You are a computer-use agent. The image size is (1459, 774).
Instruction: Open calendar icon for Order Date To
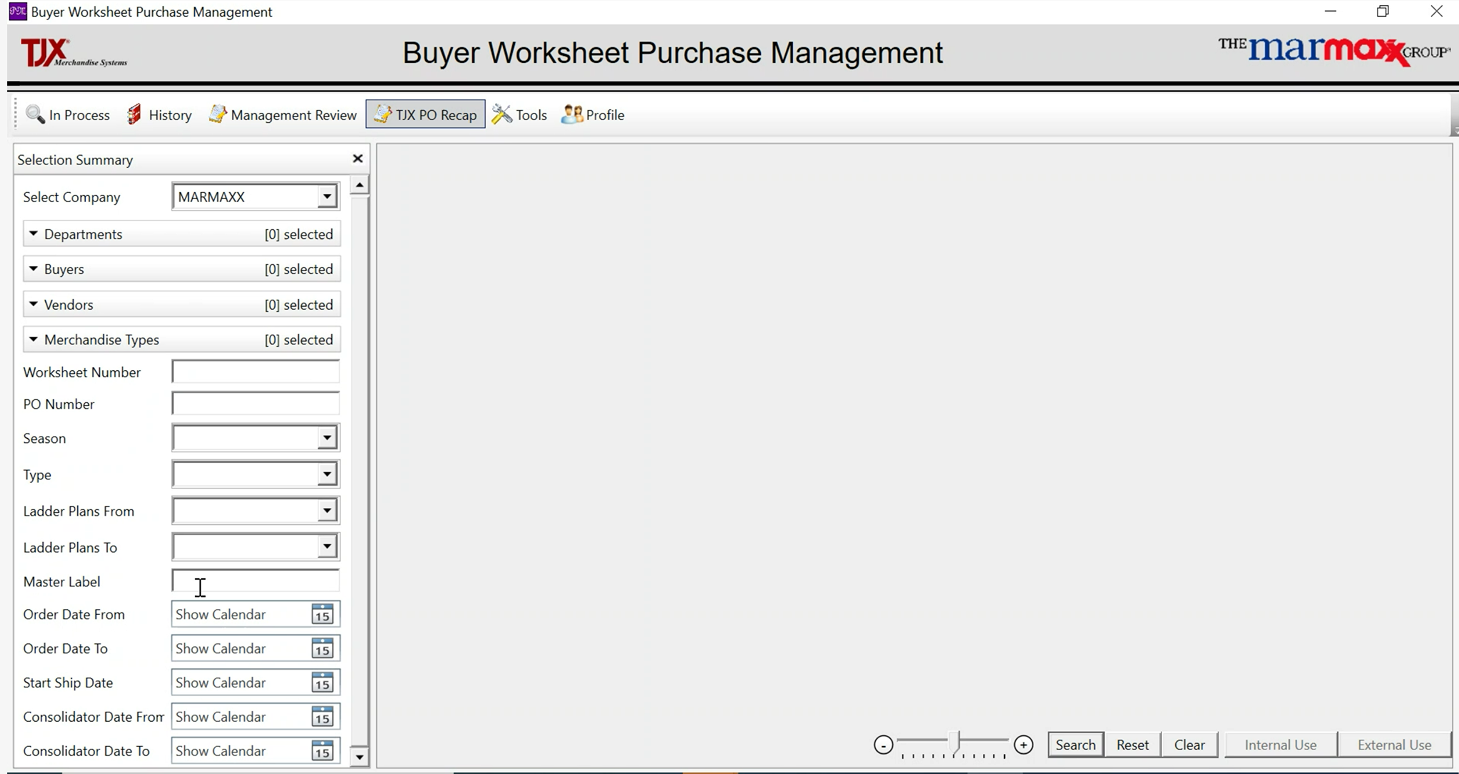(x=322, y=648)
